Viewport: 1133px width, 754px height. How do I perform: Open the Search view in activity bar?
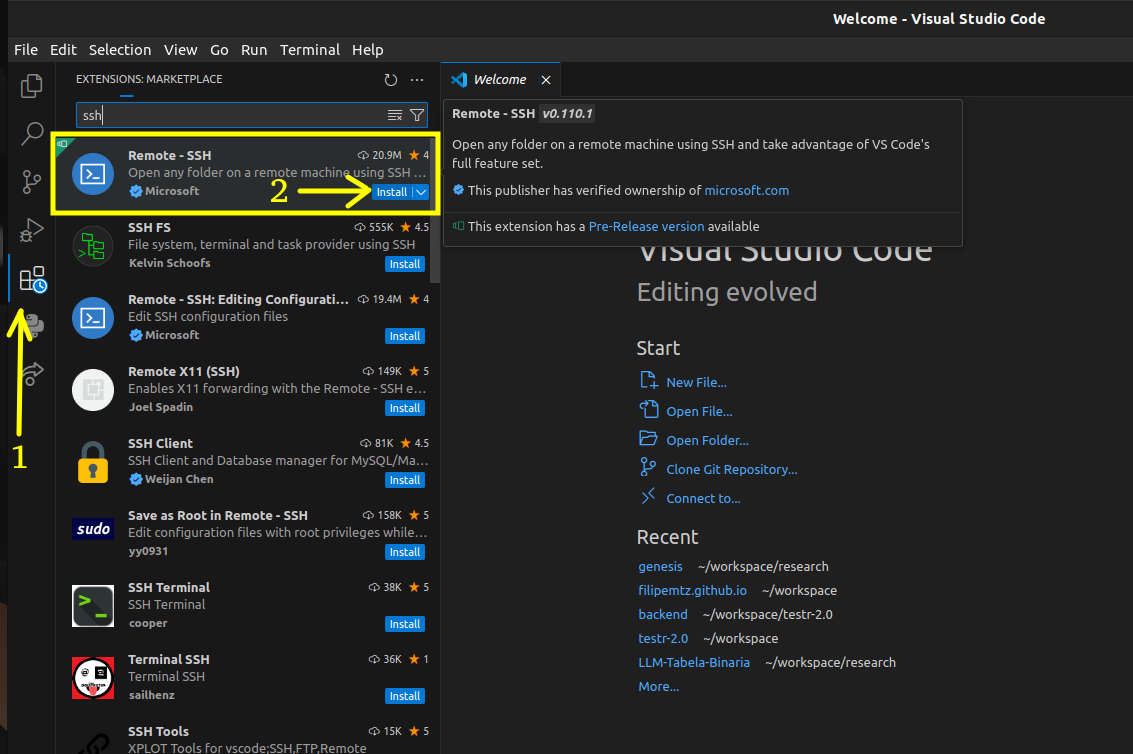(x=31, y=133)
